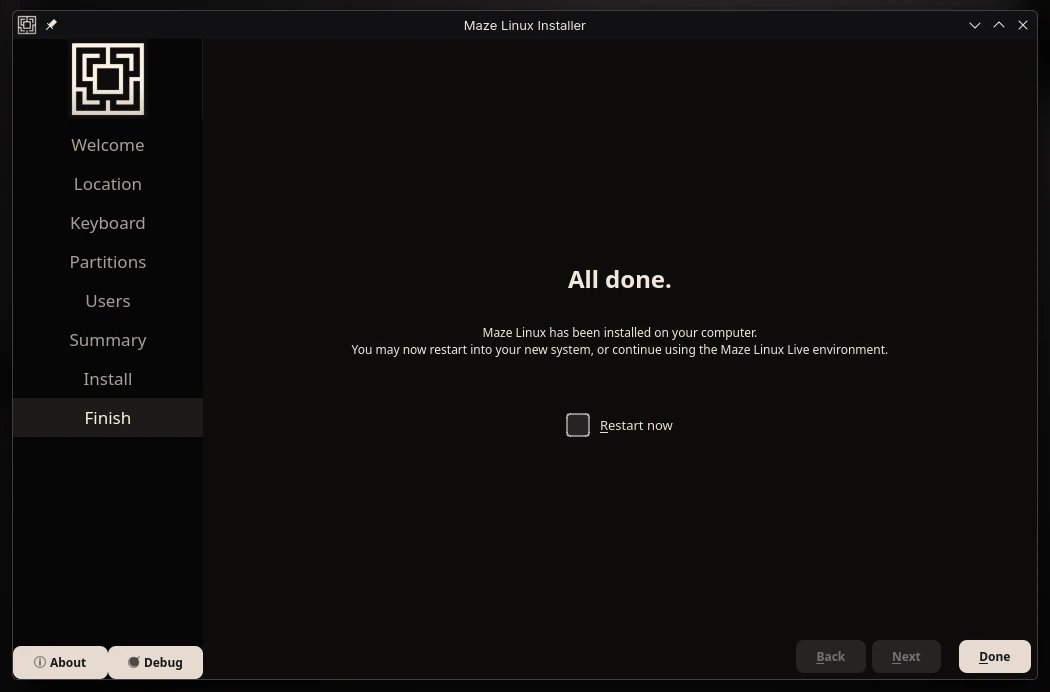The height and width of the screenshot is (692, 1050).
Task: Toggle the pin window icon
Action: pos(52,25)
